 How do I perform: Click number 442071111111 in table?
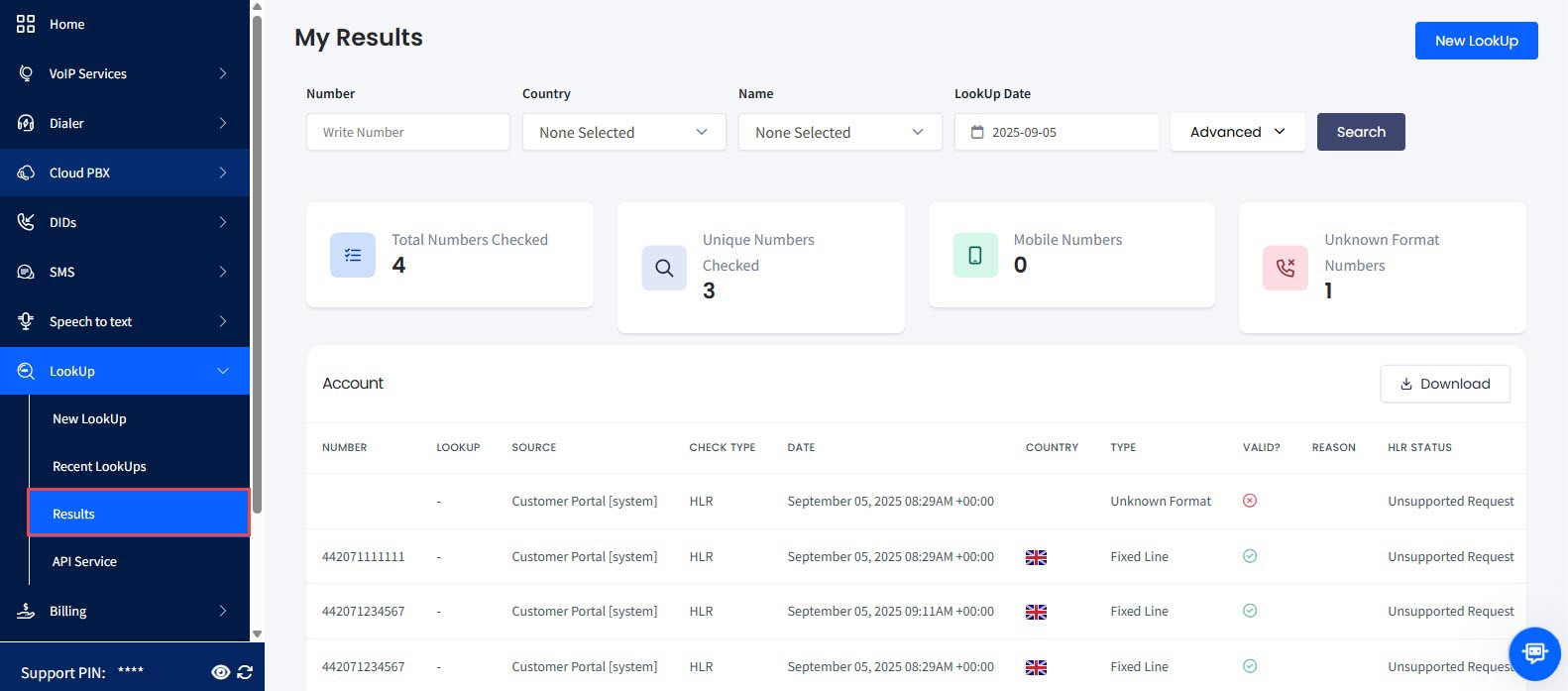tap(363, 556)
